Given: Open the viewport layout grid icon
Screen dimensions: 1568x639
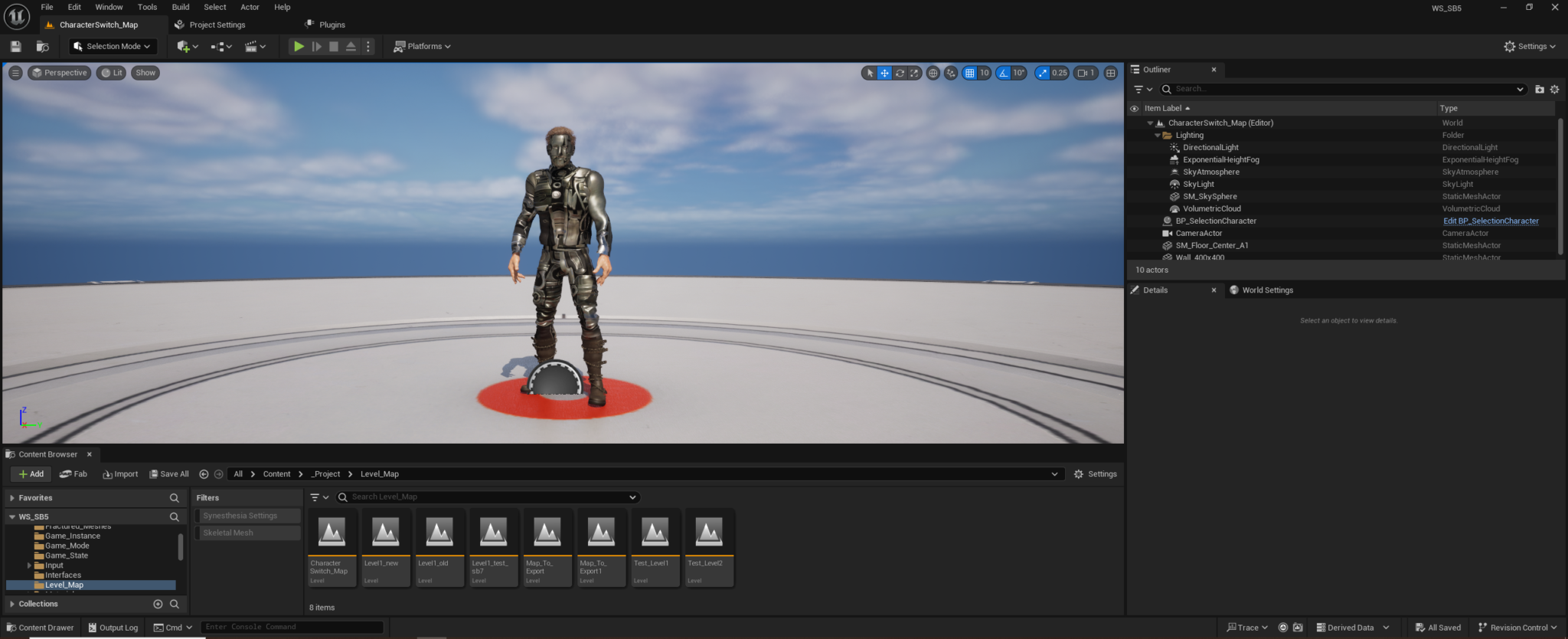Looking at the screenshot, I should pyautogui.click(x=1111, y=73).
